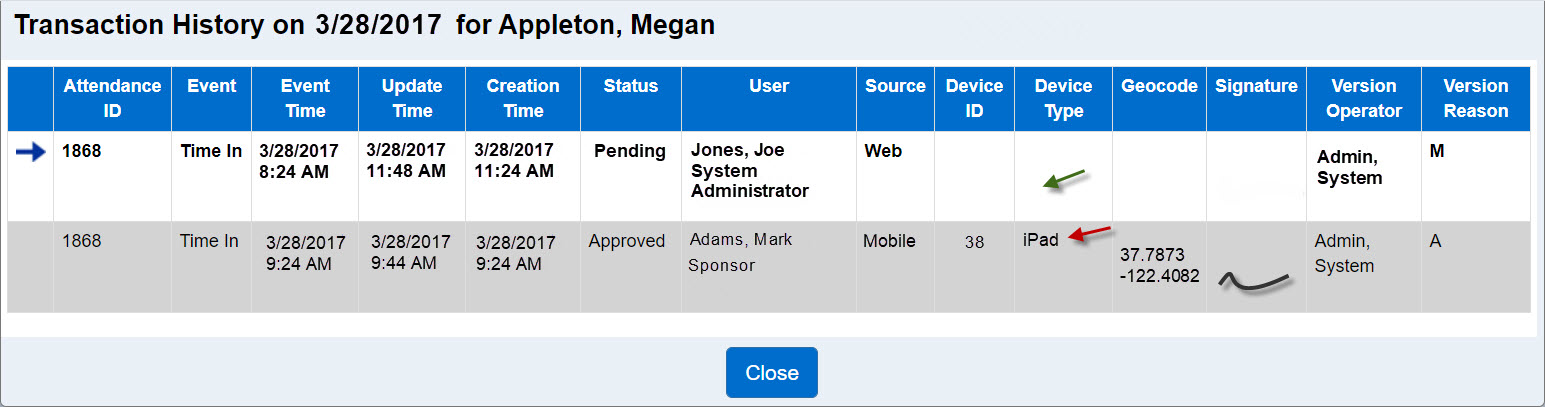Select the Attendance ID column header
Image resolution: width=1545 pixels, height=407 pixels.
(112, 98)
